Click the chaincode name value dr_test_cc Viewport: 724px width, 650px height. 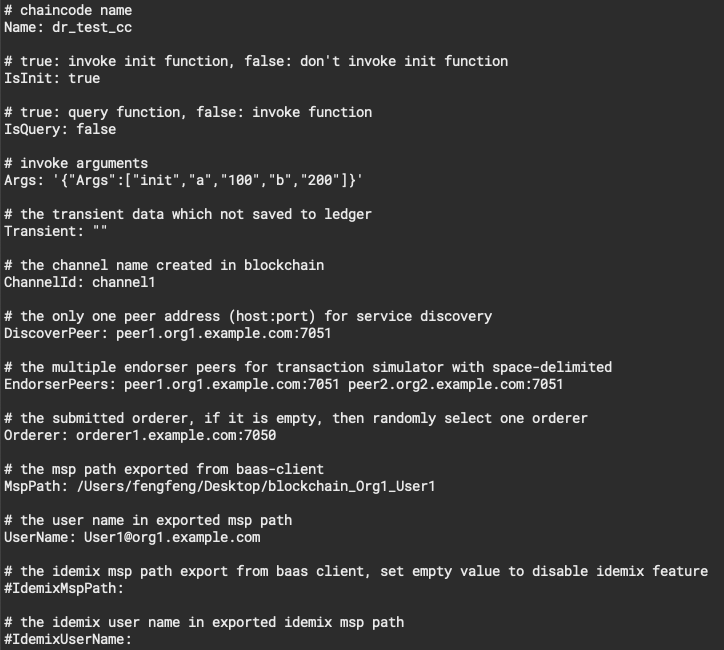coord(92,27)
